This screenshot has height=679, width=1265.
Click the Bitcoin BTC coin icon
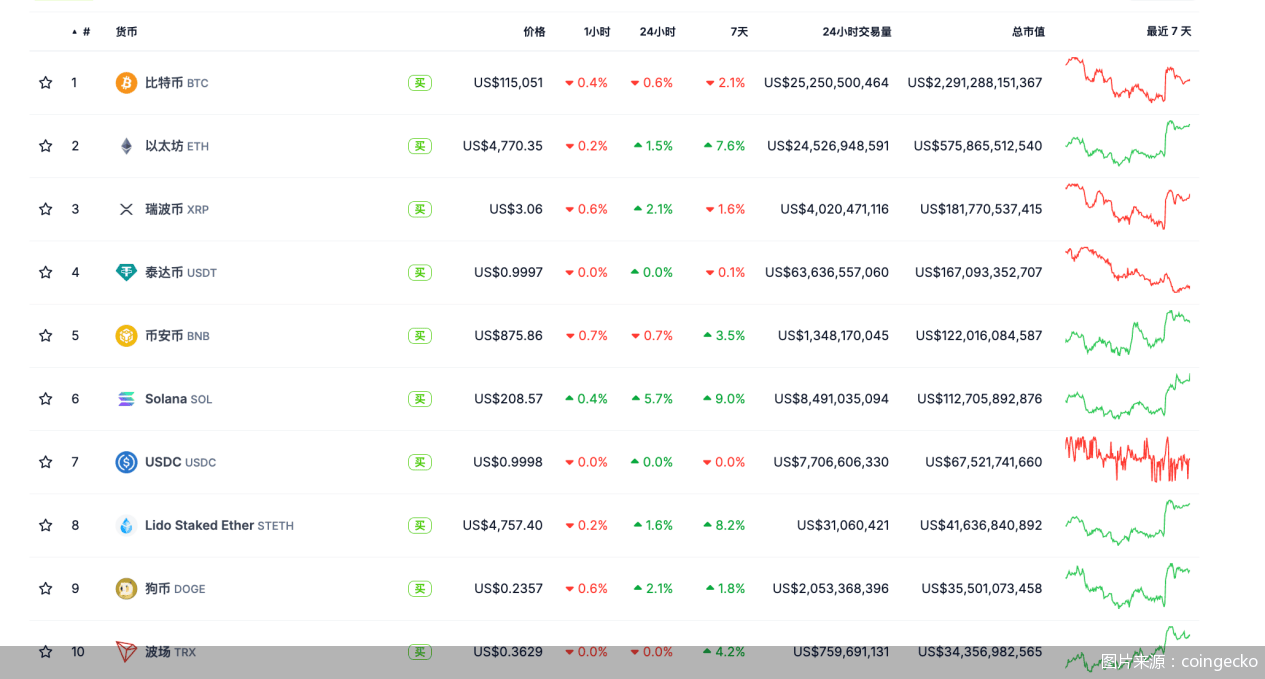(x=126, y=83)
